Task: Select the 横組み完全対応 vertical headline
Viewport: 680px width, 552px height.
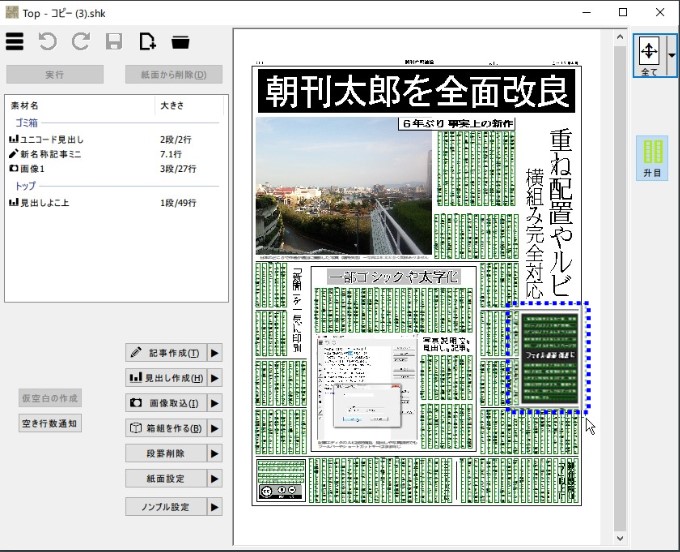Action: 534,233
